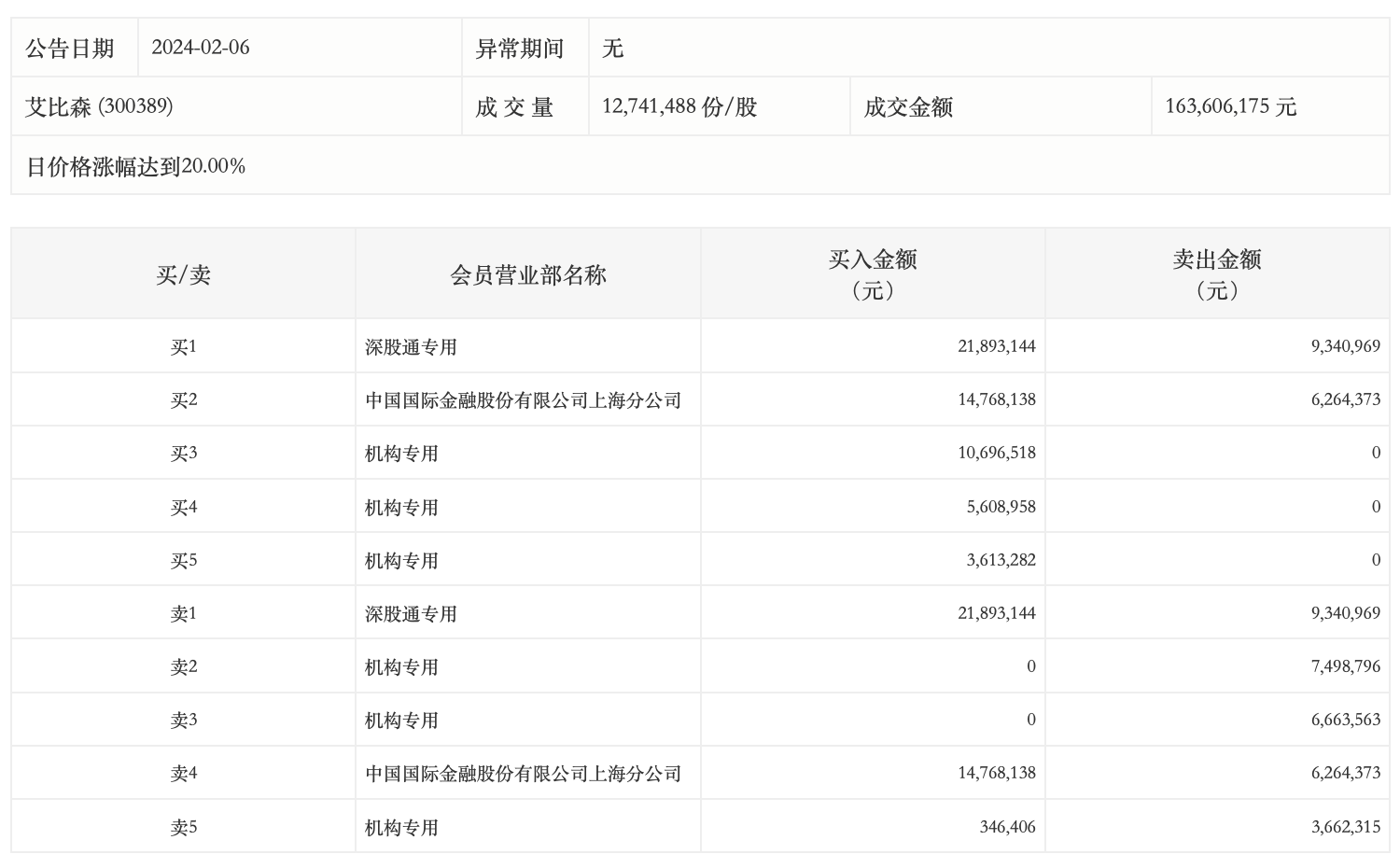Click the buy amount 3,613,282
This screenshot has width=1400, height=868.
pos(1001,560)
